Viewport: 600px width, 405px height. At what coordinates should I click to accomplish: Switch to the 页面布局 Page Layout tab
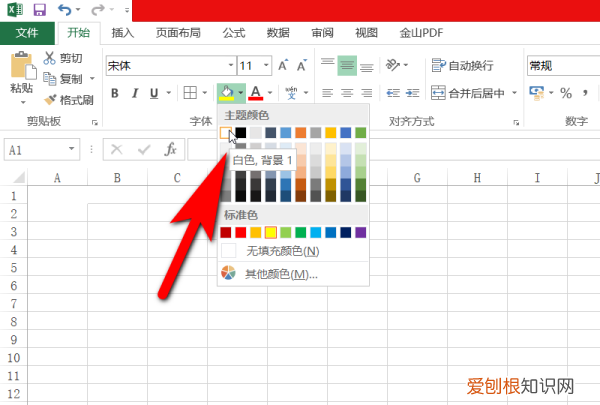[x=178, y=33]
